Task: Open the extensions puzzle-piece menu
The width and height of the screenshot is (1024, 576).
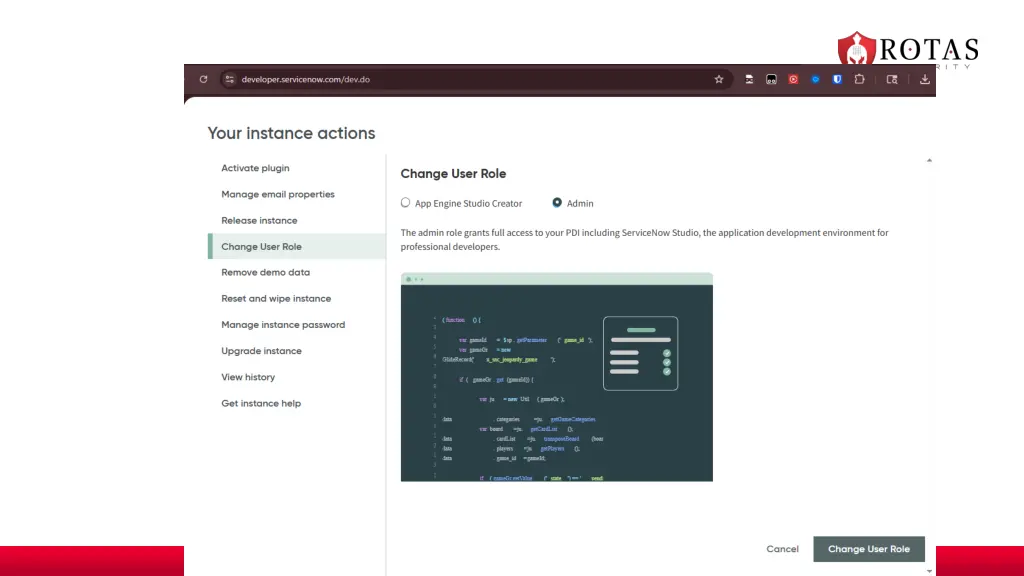Action: [x=859, y=79]
